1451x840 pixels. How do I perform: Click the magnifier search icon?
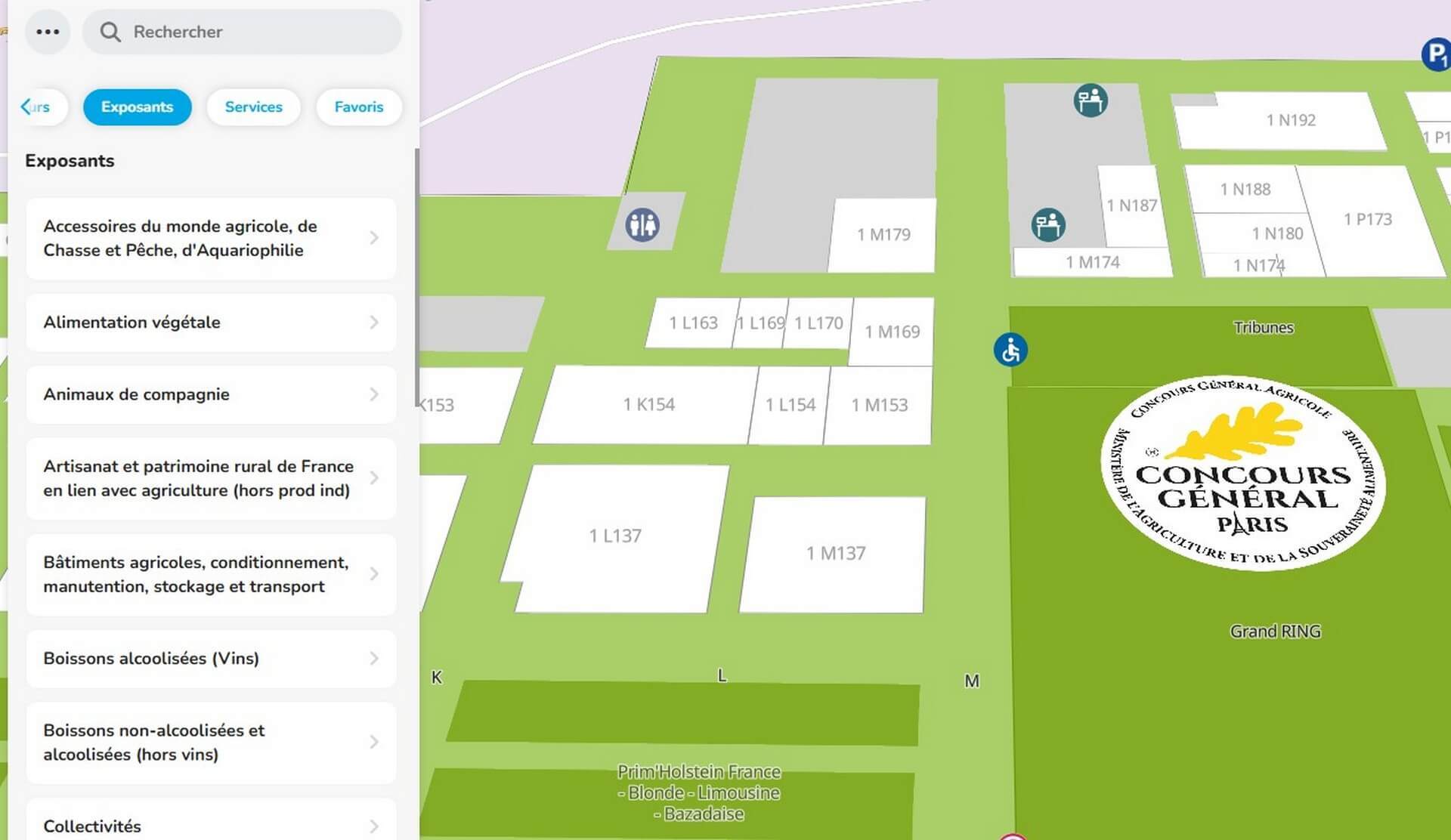pos(110,32)
